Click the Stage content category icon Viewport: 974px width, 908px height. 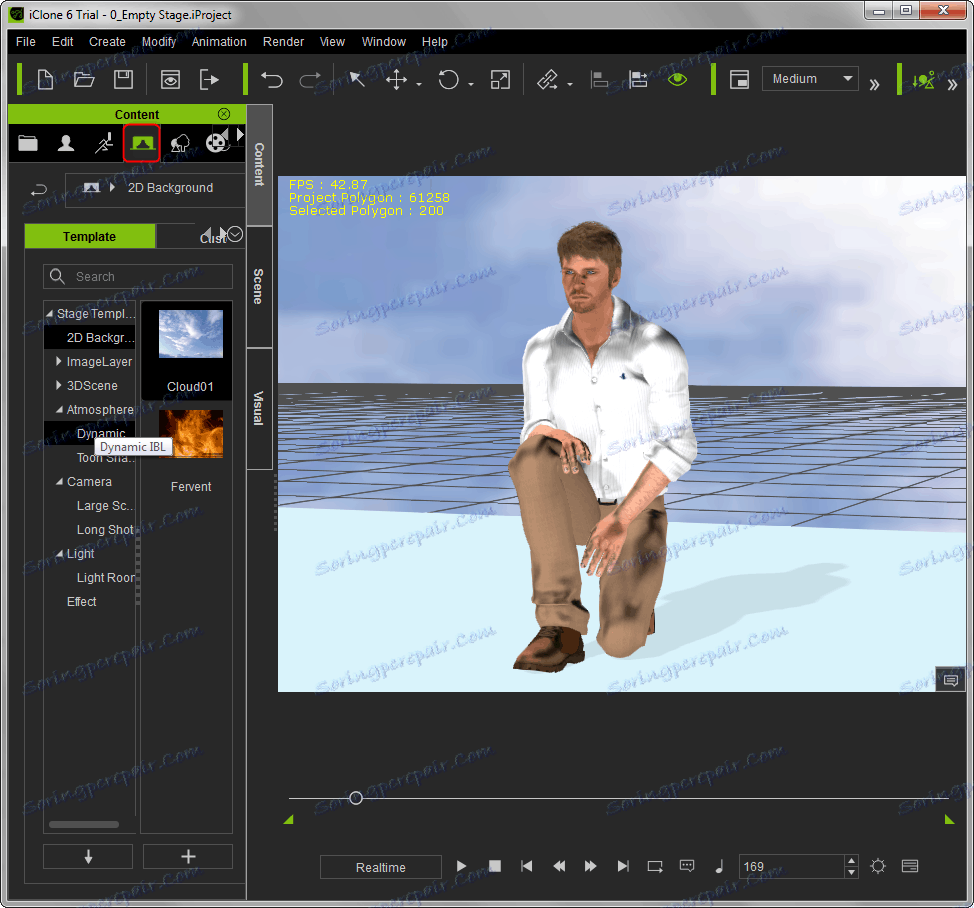pos(141,143)
